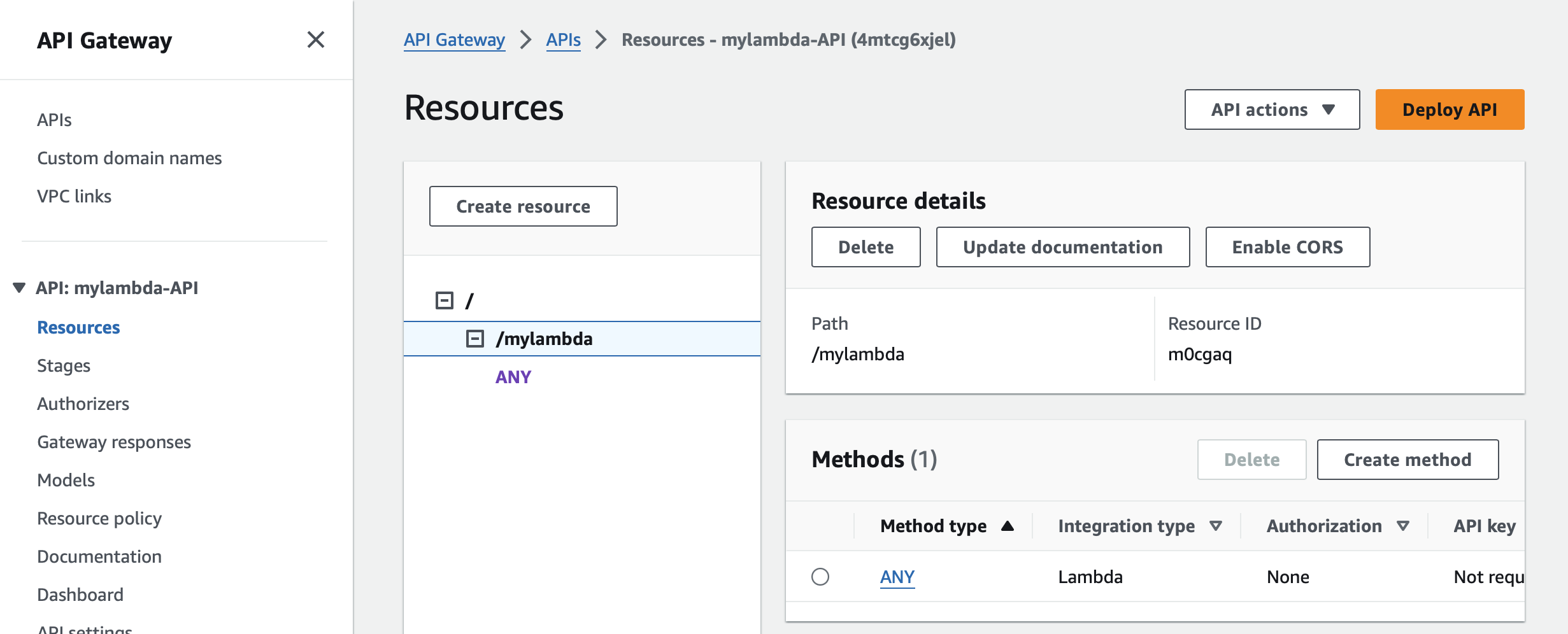Open Authorizers in sidebar menu
The image size is (1568, 634).
coord(83,404)
